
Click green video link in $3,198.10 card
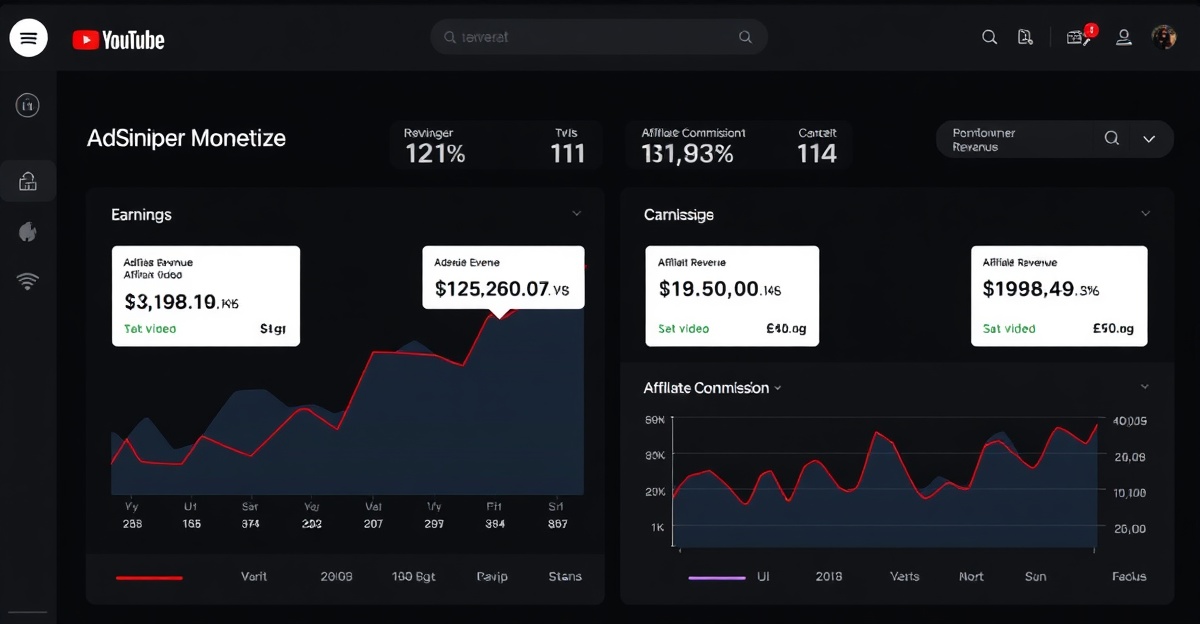(150, 329)
